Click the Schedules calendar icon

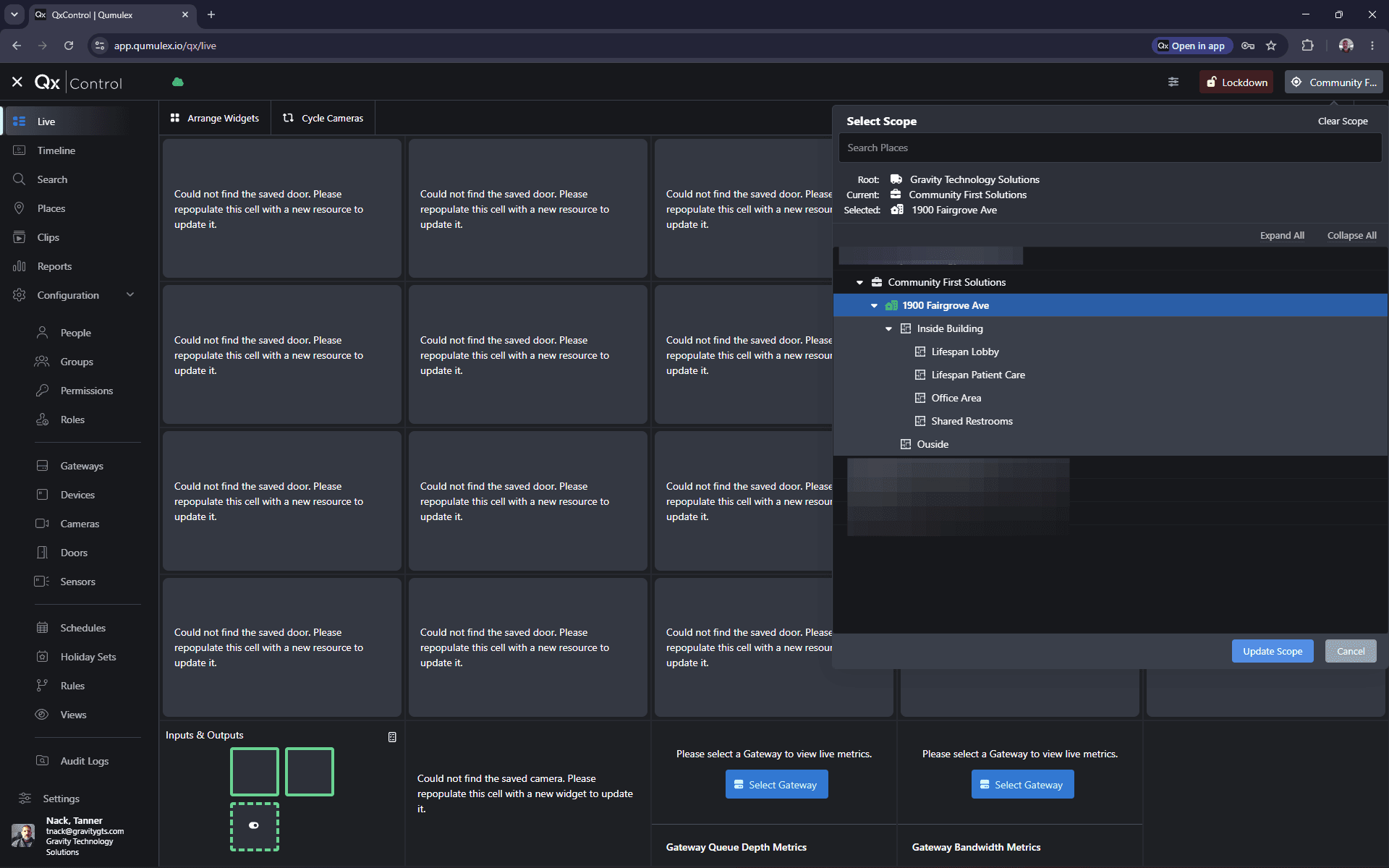(43, 628)
